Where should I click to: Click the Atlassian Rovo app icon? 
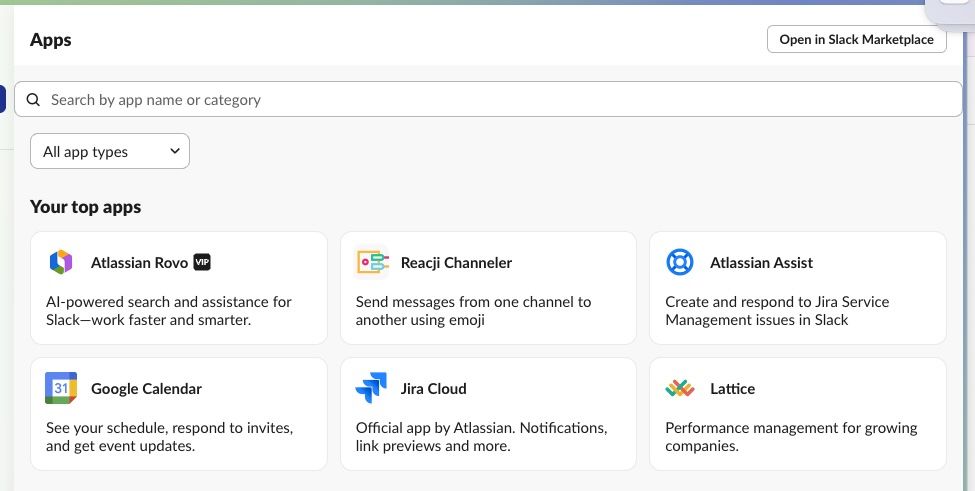click(x=61, y=262)
